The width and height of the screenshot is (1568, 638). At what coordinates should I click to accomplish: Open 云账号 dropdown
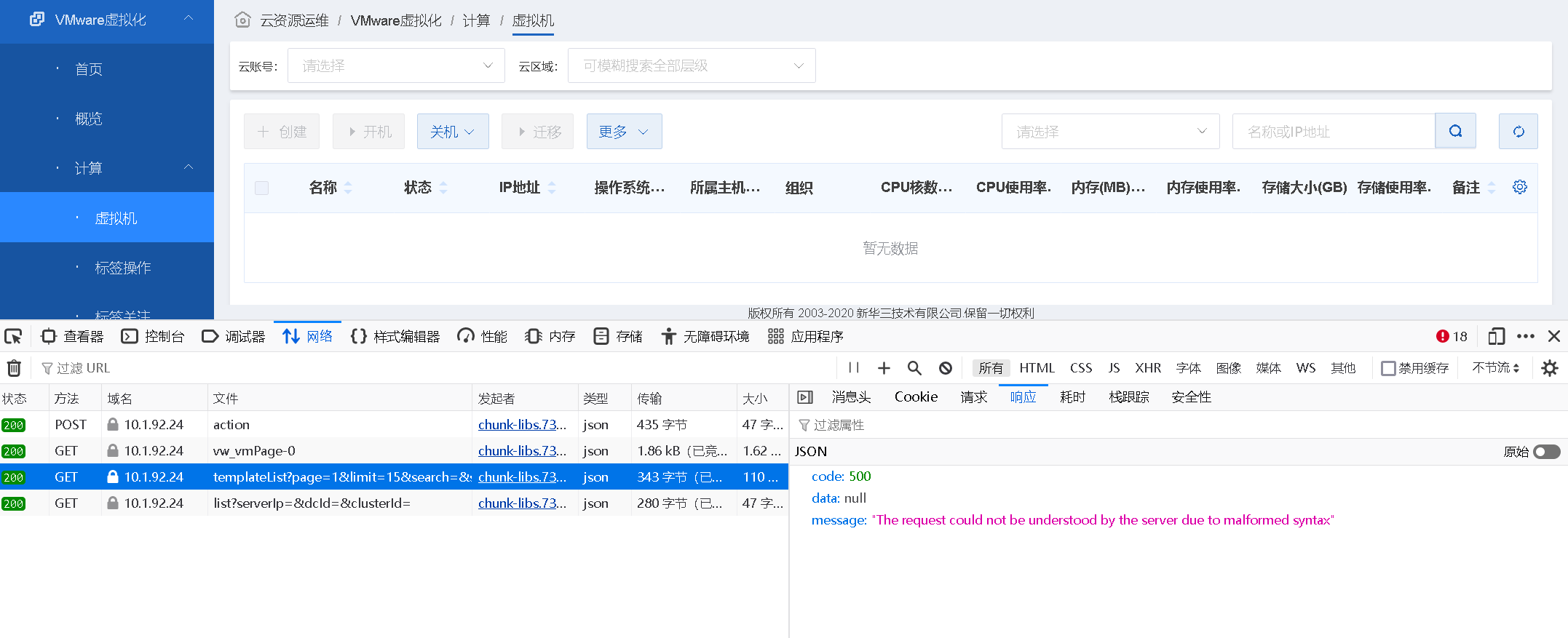(x=396, y=65)
